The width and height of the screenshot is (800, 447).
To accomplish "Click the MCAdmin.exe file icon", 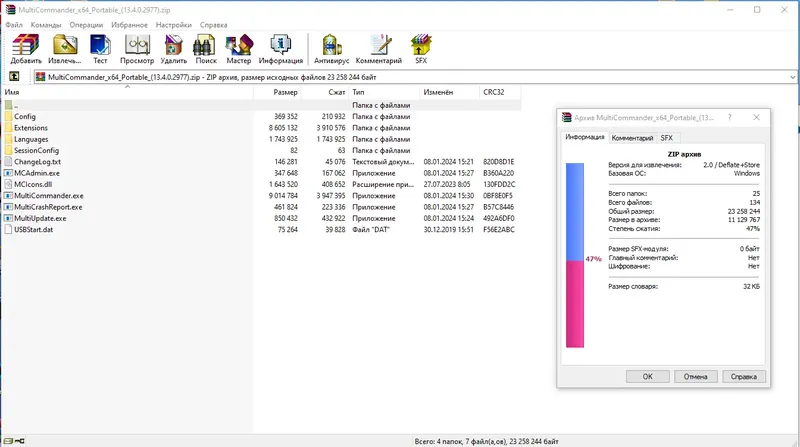I will pyautogui.click(x=9, y=173).
